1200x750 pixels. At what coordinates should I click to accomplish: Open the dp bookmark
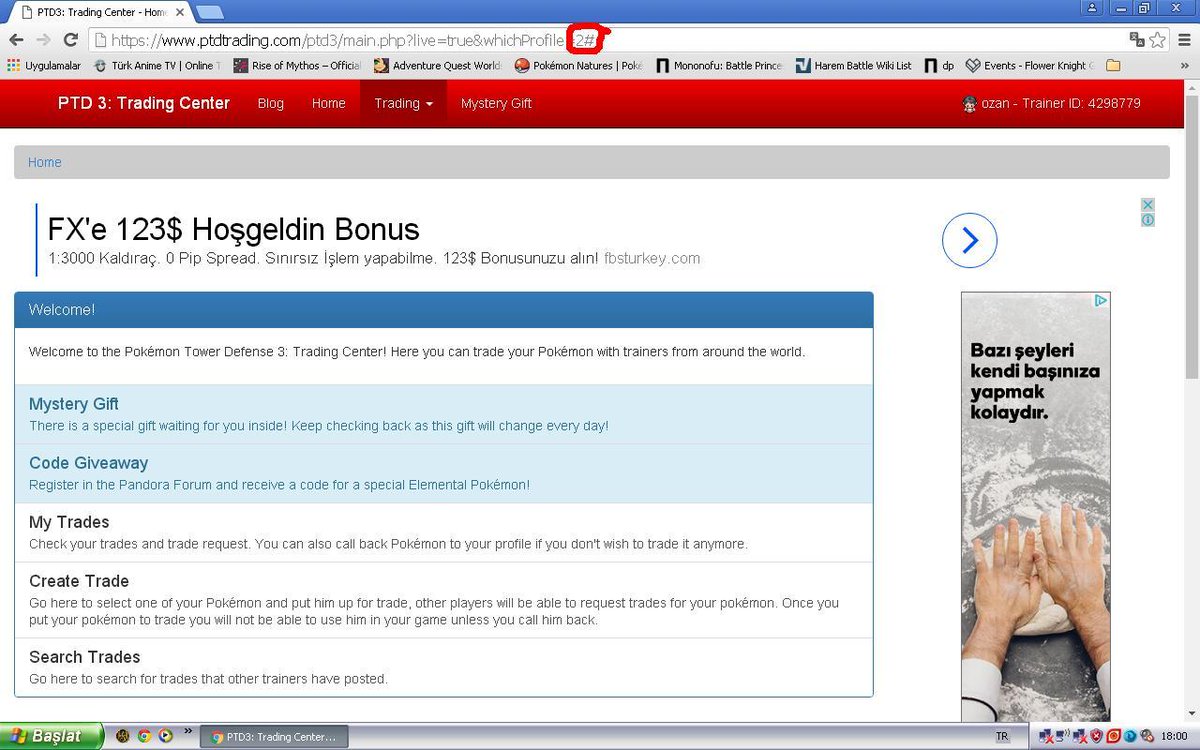click(940, 65)
